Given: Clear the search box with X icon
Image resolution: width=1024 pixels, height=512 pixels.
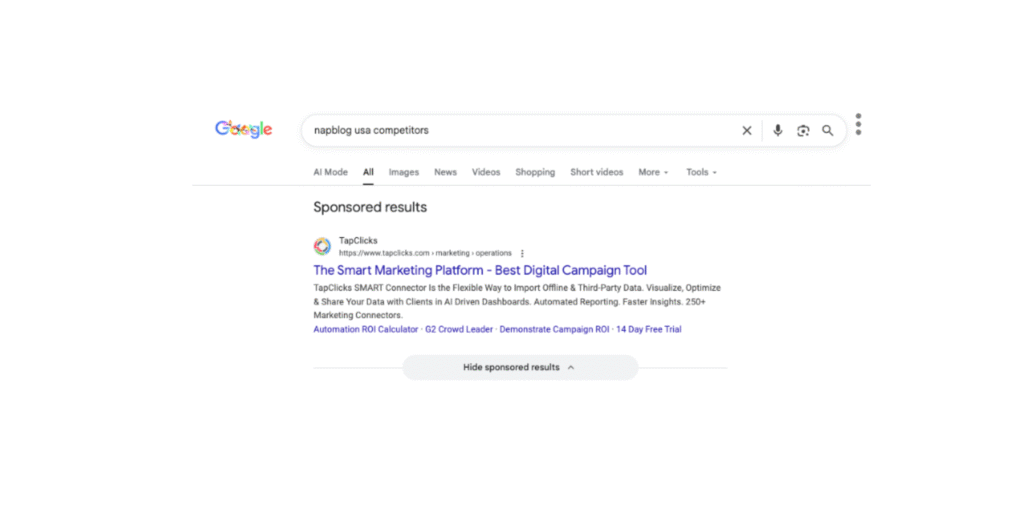Looking at the screenshot, I should pyautogui.click(x=746, y=130).
